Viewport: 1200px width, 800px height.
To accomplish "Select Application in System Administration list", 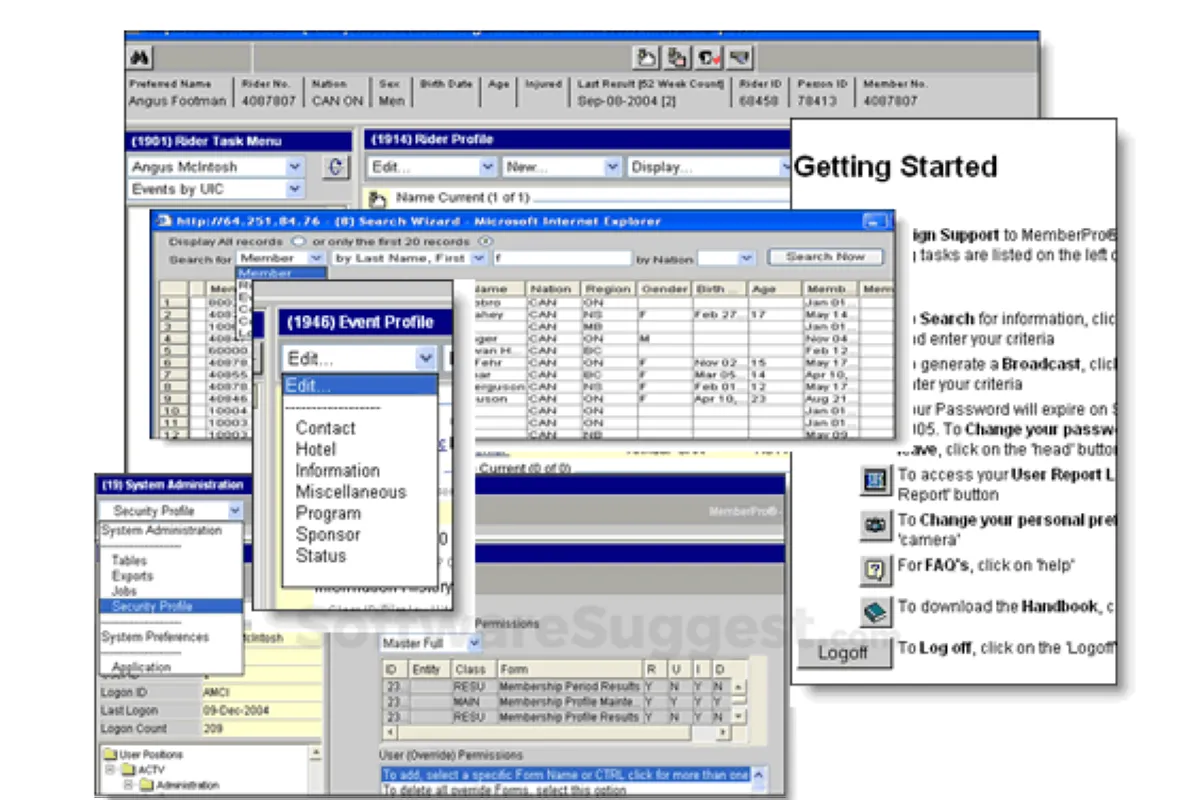I will [141, 667].
